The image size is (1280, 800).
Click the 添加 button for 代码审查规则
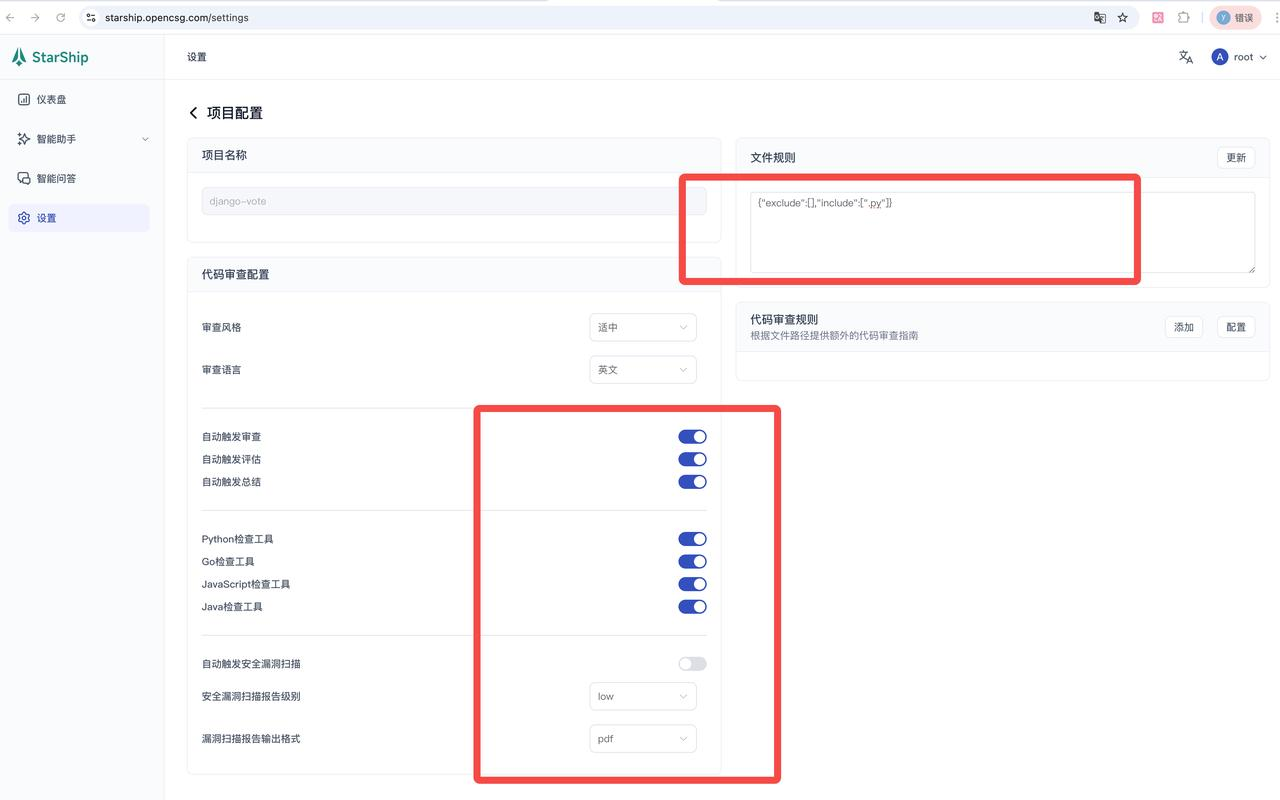pos(1183,327)
